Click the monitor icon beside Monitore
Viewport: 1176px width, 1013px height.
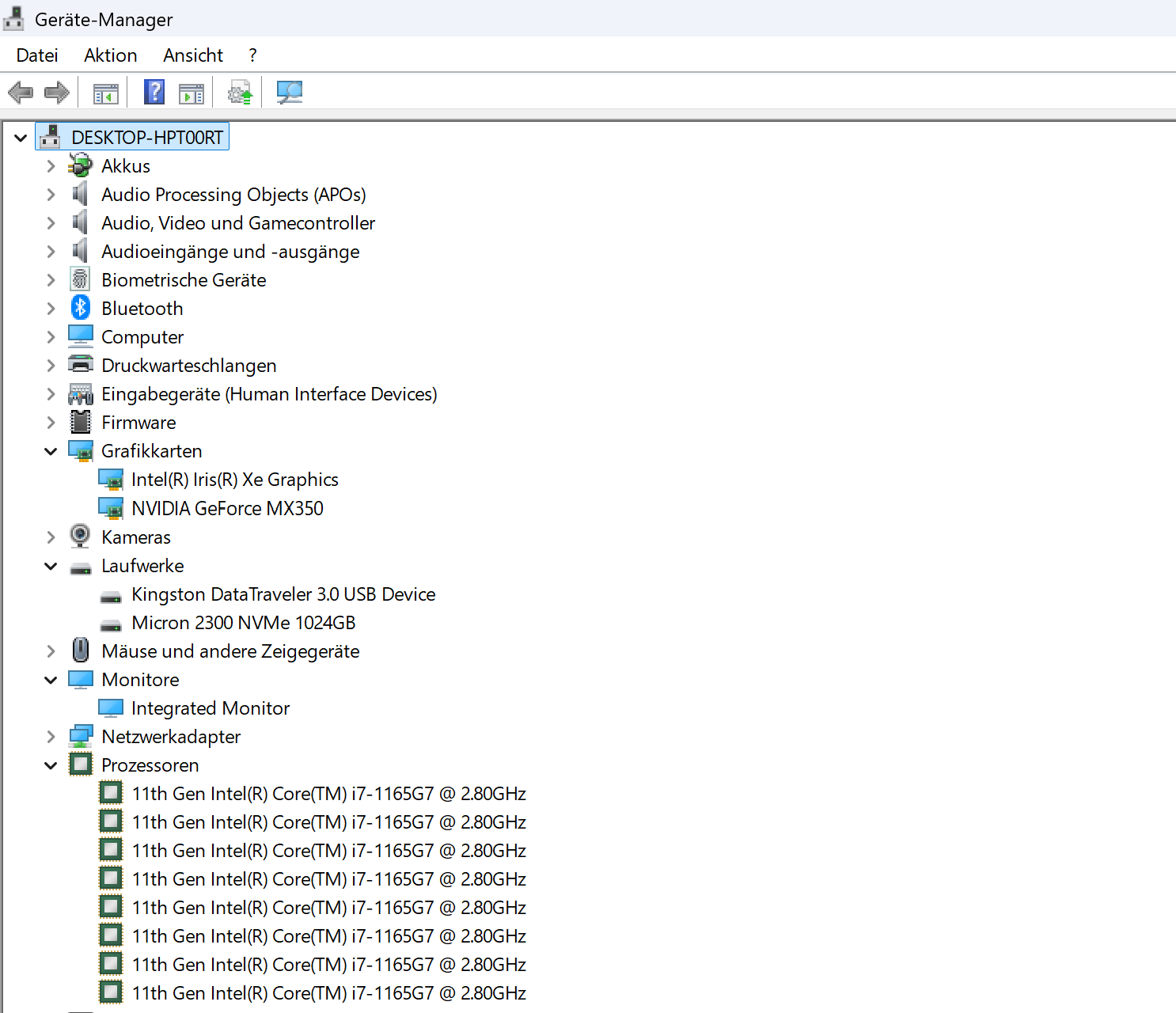(x=81, y=680)
